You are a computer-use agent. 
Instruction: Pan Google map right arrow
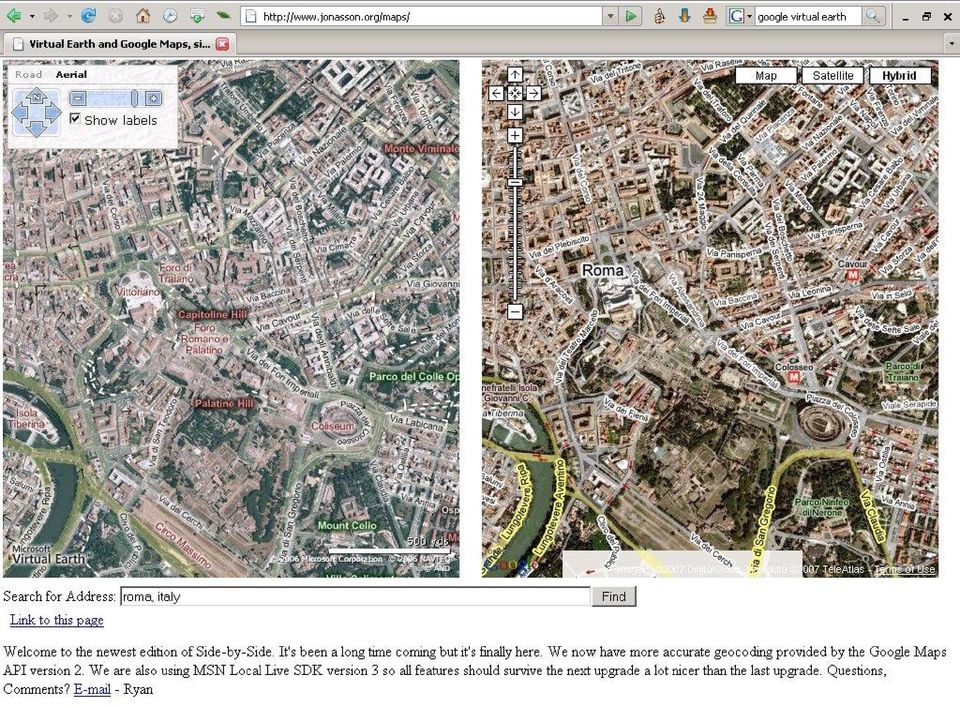533,93
